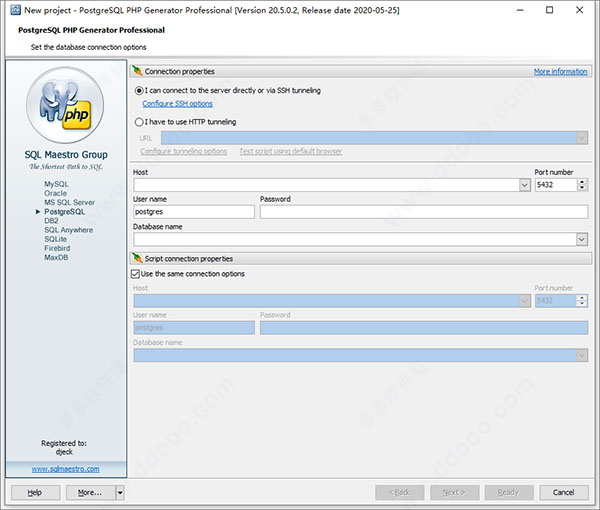This screenshot has height=510, width=600.
Task: Open Configure SSH options link
Action: [178, 104]
